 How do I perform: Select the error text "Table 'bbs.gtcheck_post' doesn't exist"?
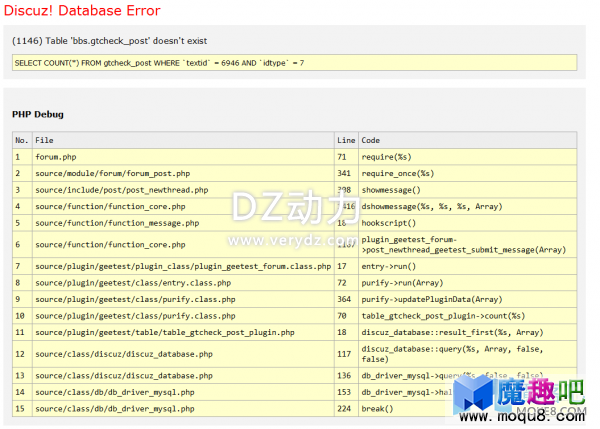[x=126, y=41]
